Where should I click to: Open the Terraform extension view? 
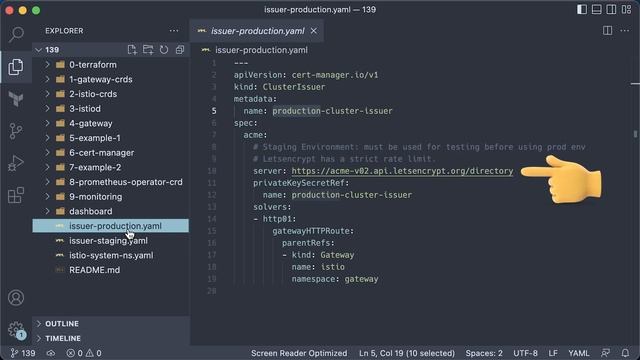pos(16,99)
